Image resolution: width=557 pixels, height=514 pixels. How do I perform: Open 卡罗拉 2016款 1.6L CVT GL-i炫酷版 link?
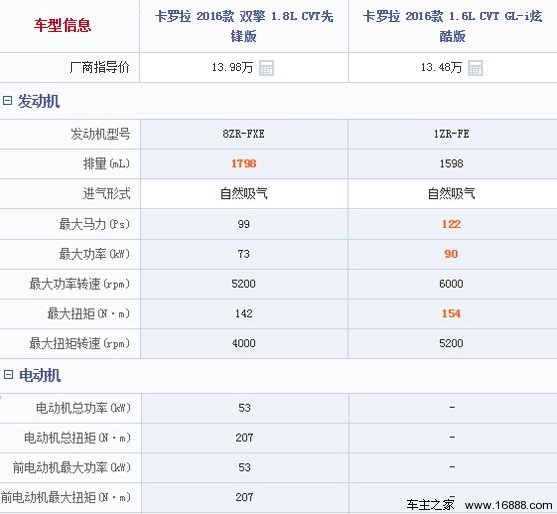[x=452, y=26]
